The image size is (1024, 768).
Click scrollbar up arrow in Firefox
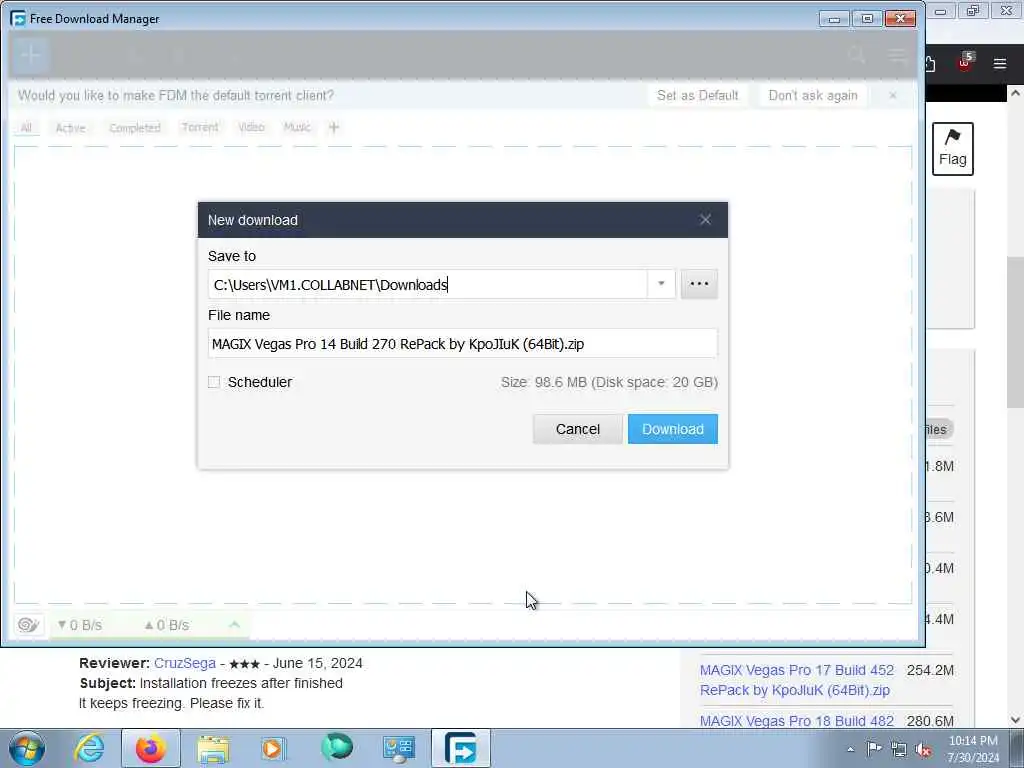coord(1015,93)
